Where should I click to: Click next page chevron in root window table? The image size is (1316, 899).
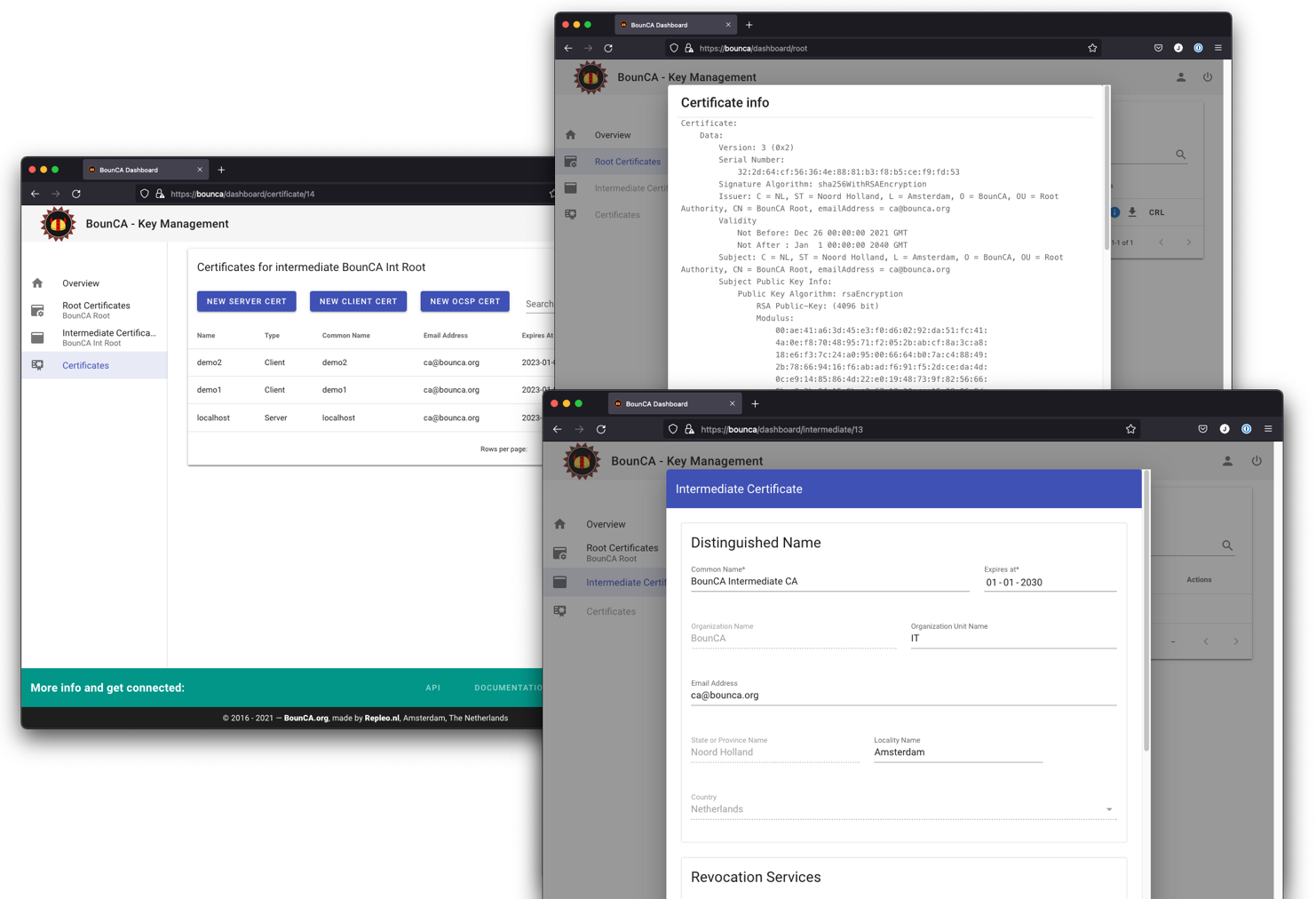click(x=1189, y=243)
